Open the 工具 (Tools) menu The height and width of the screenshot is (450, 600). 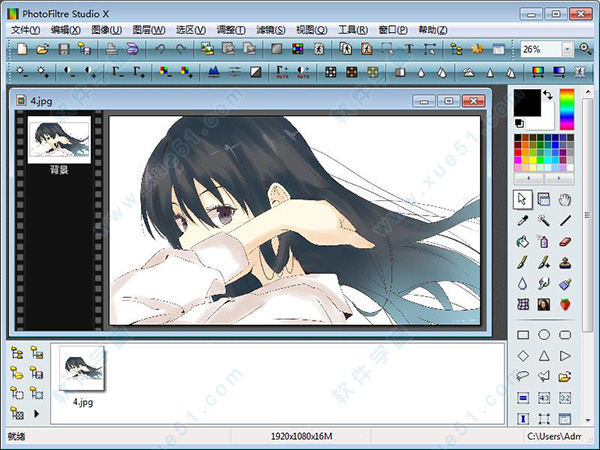pyautogui.click(x=353, y=30)
